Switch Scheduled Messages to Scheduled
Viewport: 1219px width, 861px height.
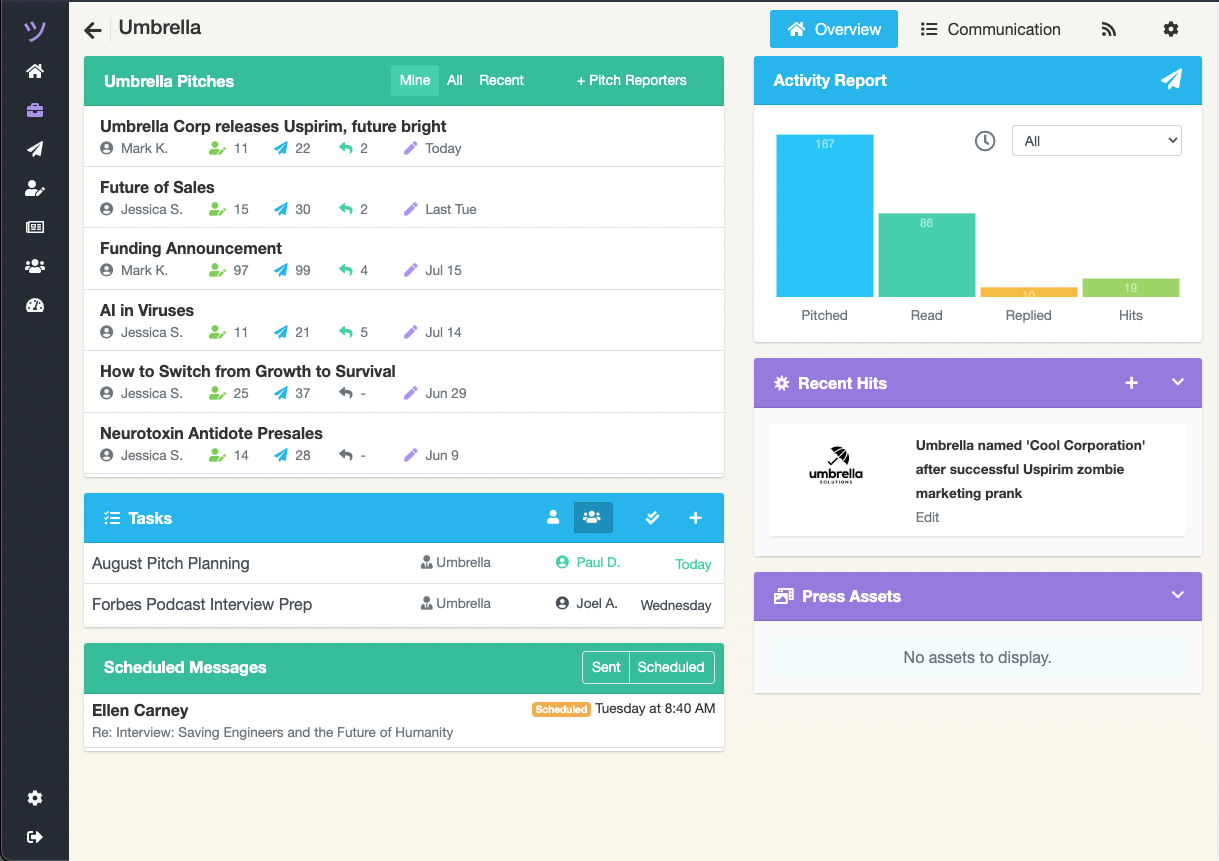coord(671,667)
